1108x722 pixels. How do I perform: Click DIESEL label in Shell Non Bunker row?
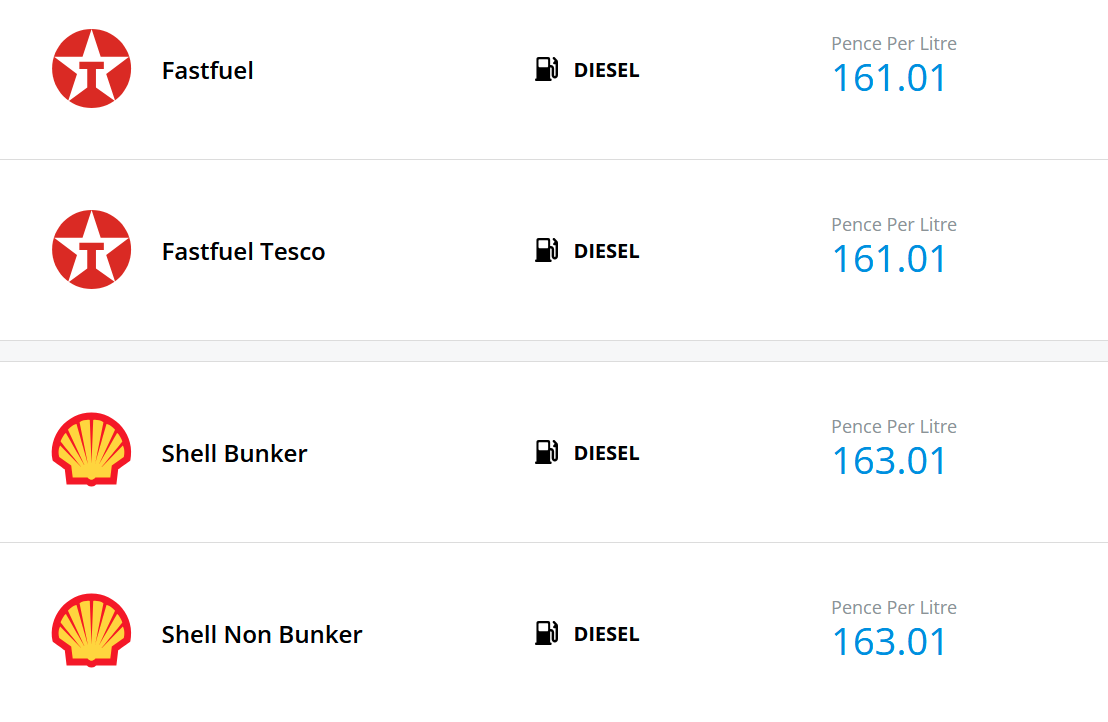pyautogui.click(x=606, y=635)
